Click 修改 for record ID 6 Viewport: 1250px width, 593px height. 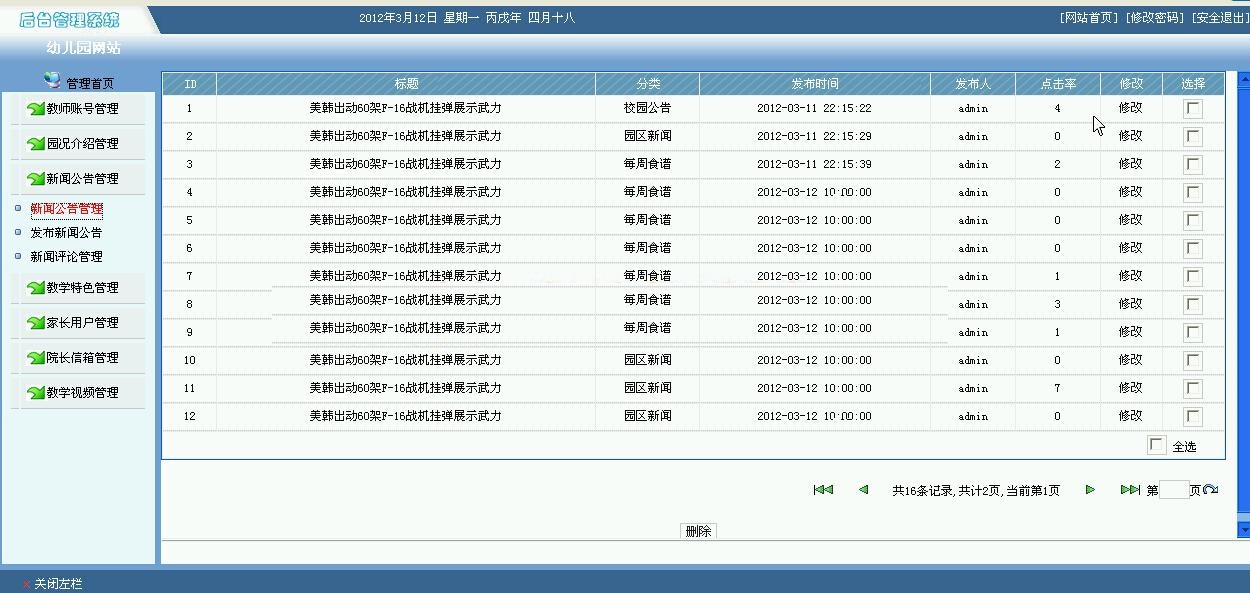(x=1130, y=248)
